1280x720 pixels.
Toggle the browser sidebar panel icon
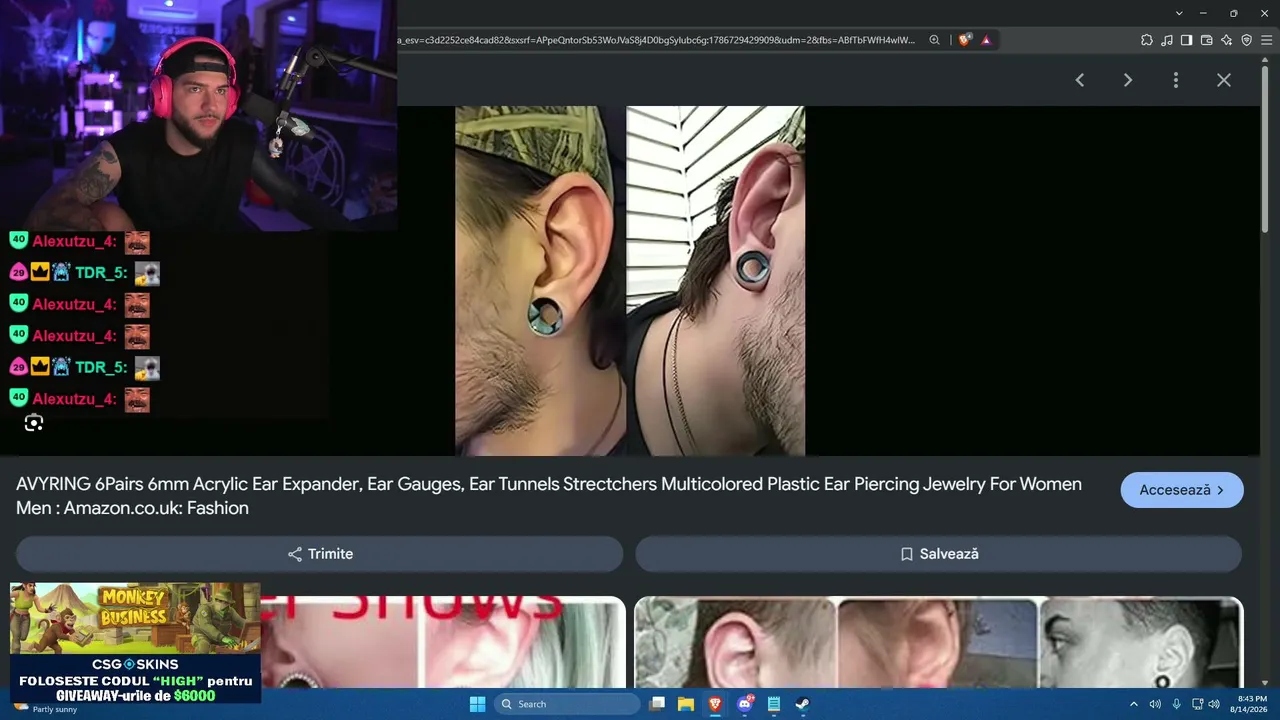tap(1186, 40)
